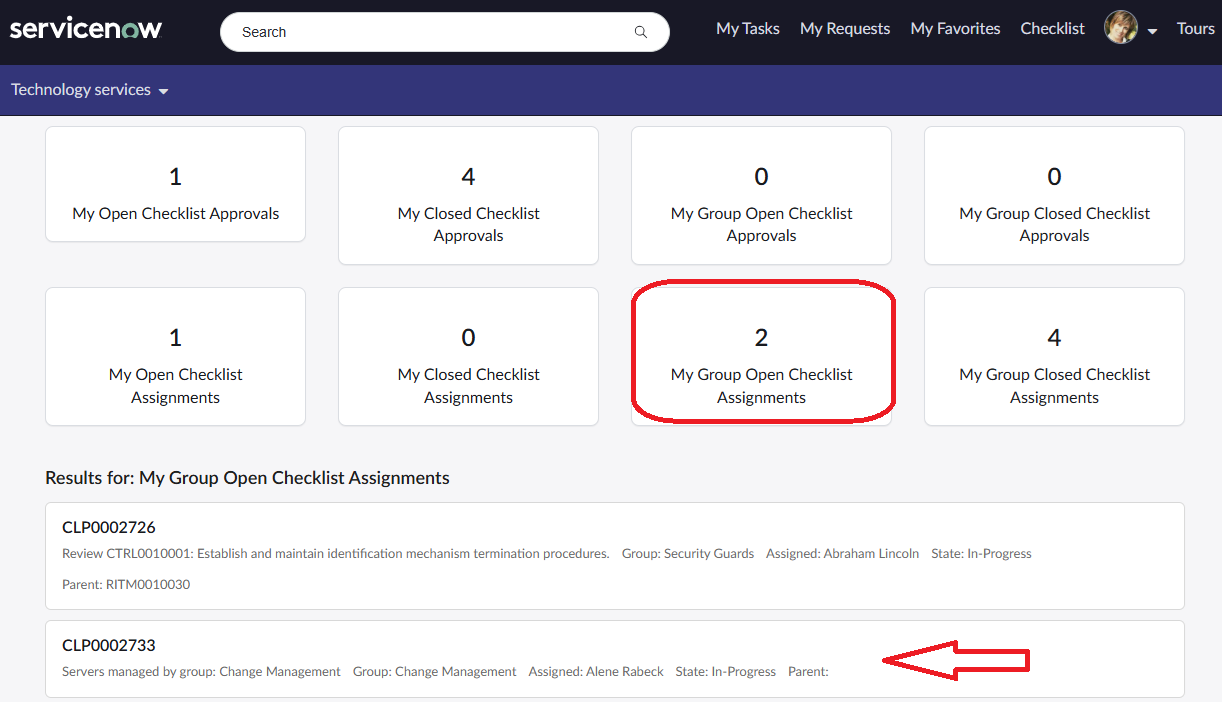This screenshot has width=1222, height=702.
Task: Expand the Technology services dropdown
Action: pos(89,89)
